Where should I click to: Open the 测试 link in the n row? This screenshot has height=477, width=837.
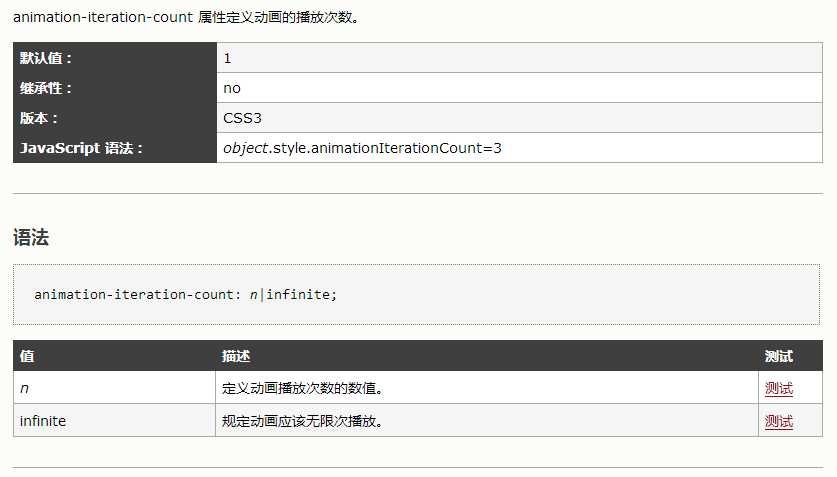pyautogui.click(x=778, y=388)
